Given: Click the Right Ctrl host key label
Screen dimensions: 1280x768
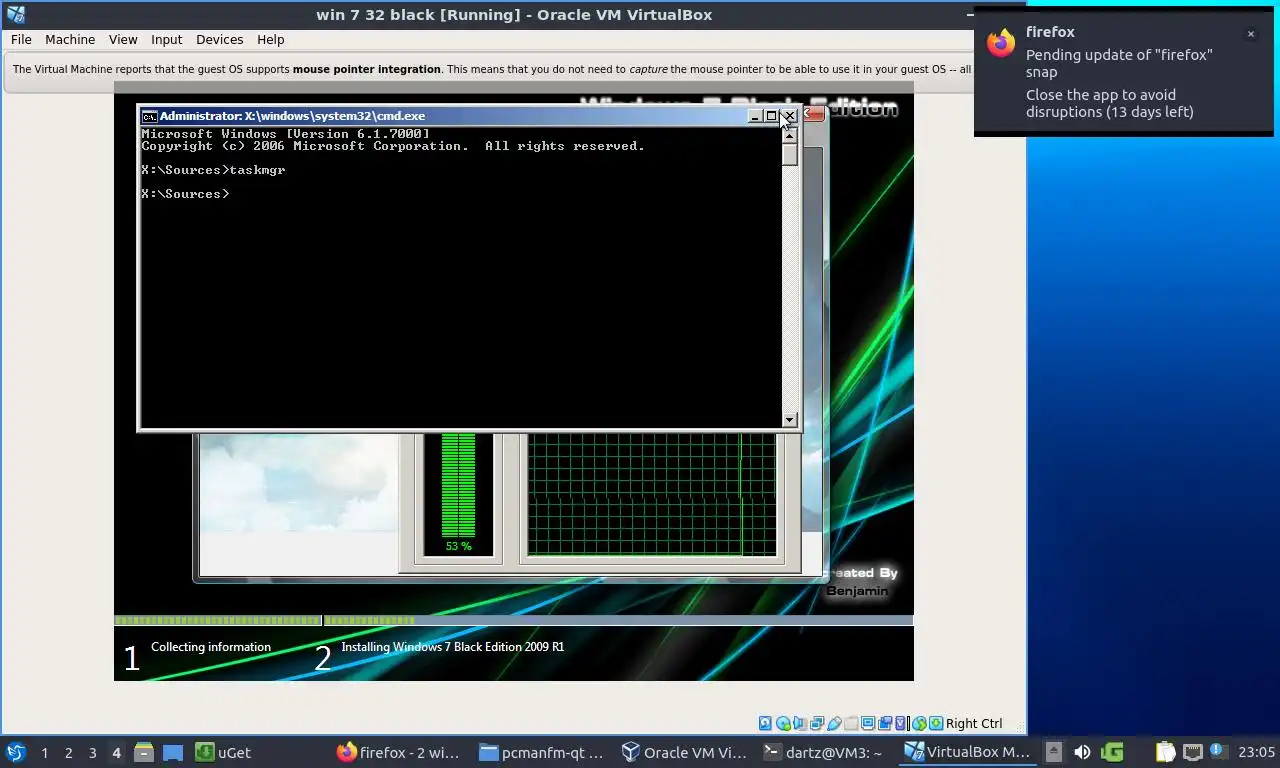Looking at the screenshot, I should click(x=974, y=723).
